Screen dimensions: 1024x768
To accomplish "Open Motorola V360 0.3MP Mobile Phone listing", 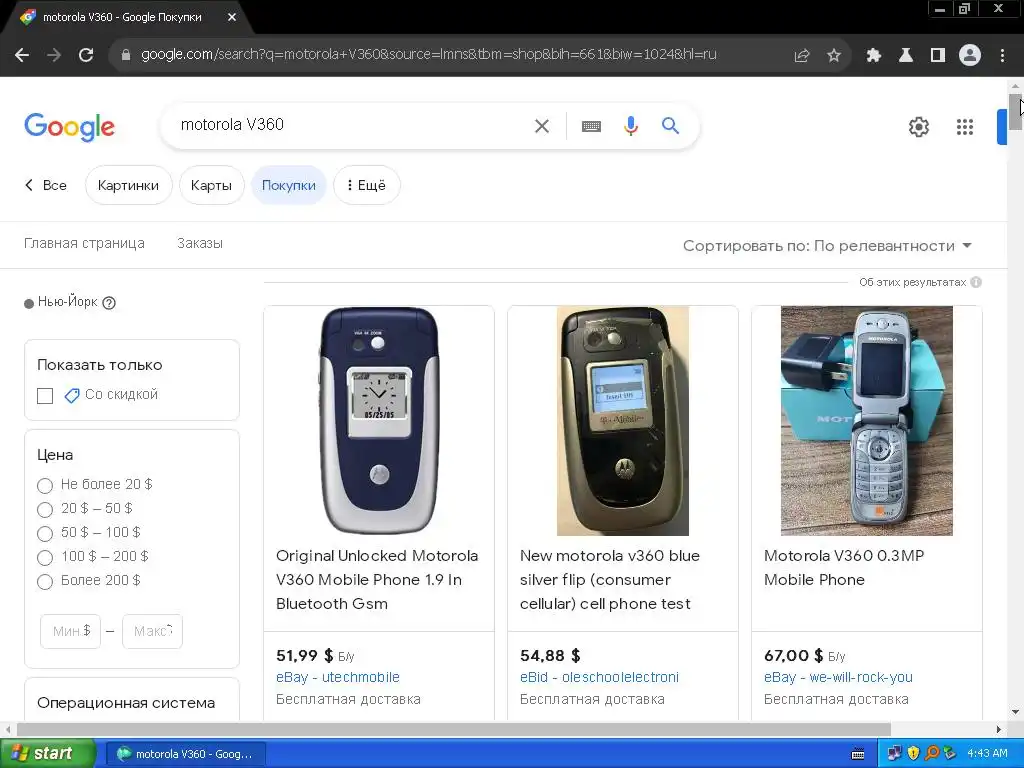I will 844,568.
